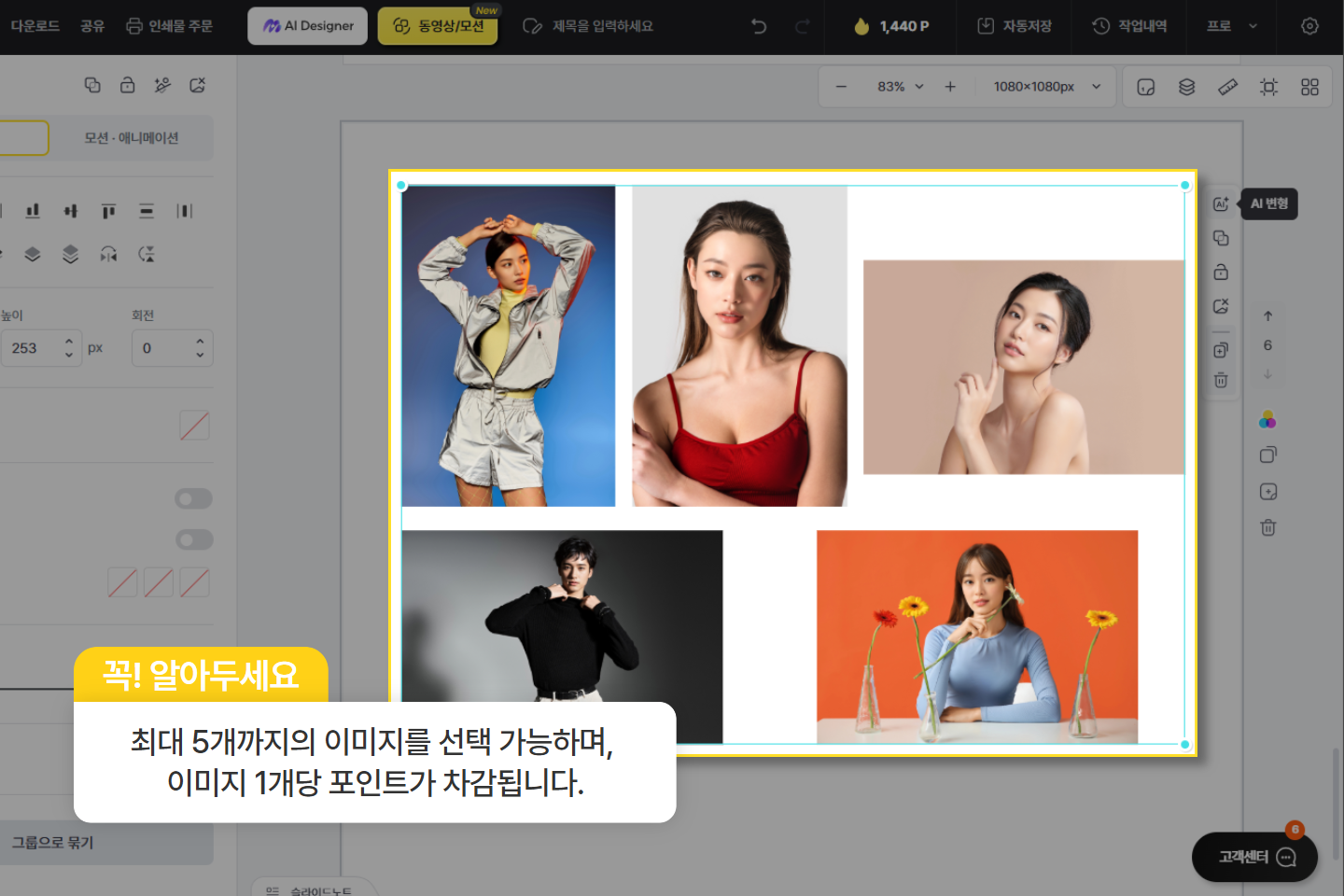Click the page-up arrow above page number 6
The height and width of the screenshot is (896, 1344).
coord(1267,316)
